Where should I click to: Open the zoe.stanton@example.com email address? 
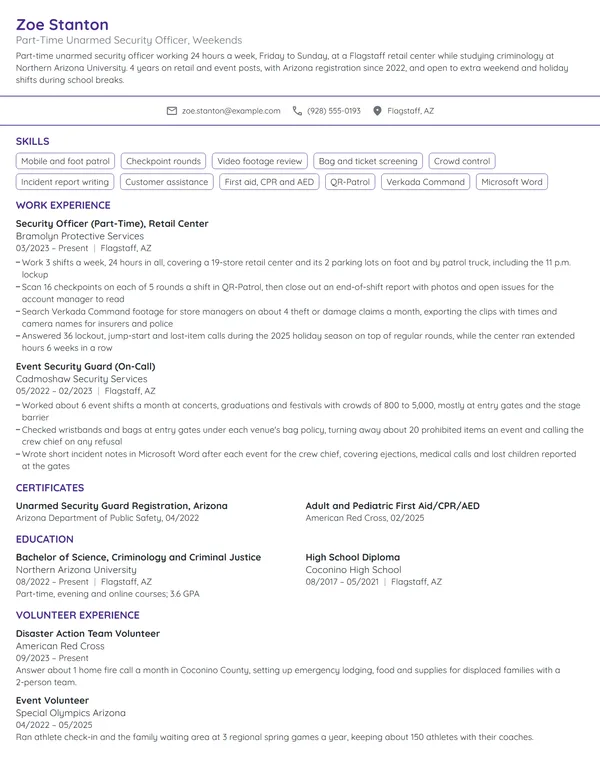coord(231,111)
